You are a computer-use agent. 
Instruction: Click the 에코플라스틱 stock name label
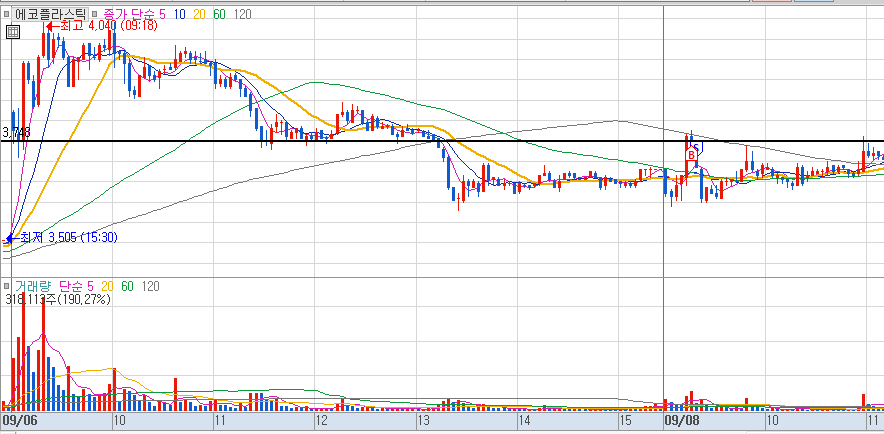(50, 14)
